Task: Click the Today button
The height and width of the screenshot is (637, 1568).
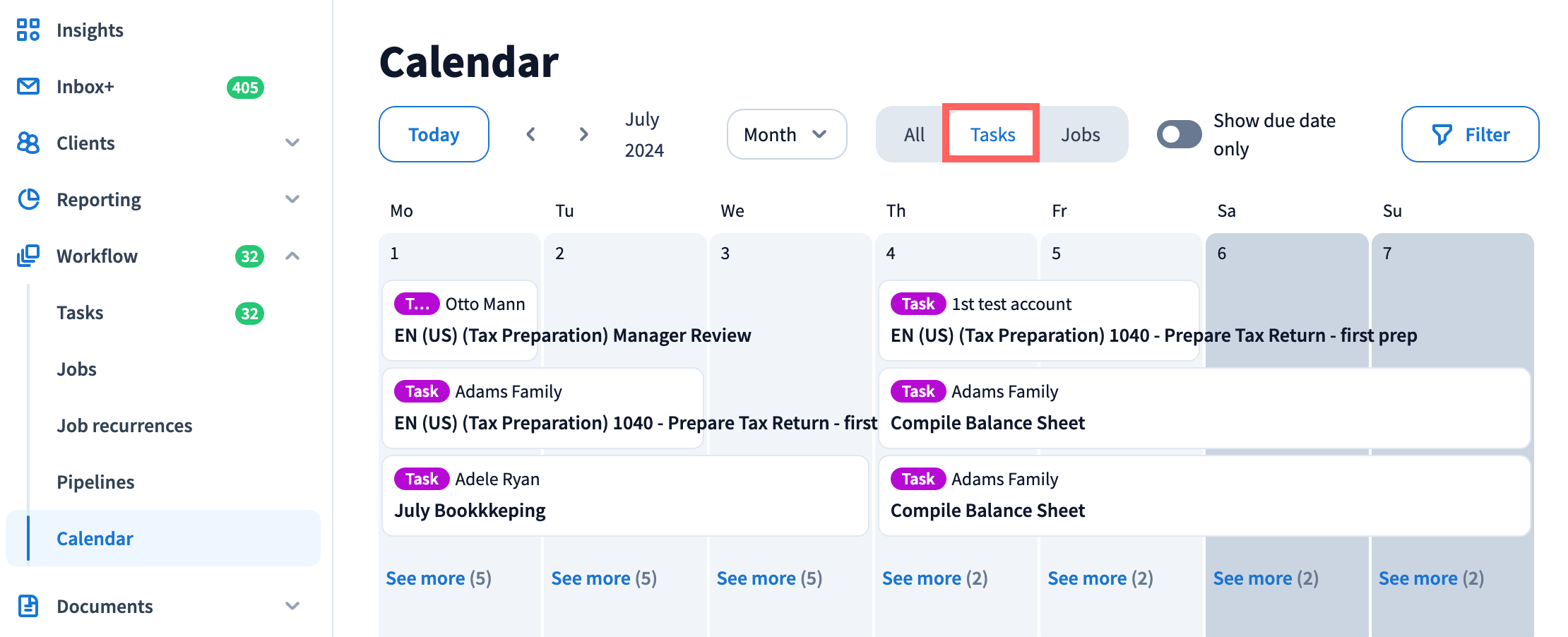Action: coord(434,134)
